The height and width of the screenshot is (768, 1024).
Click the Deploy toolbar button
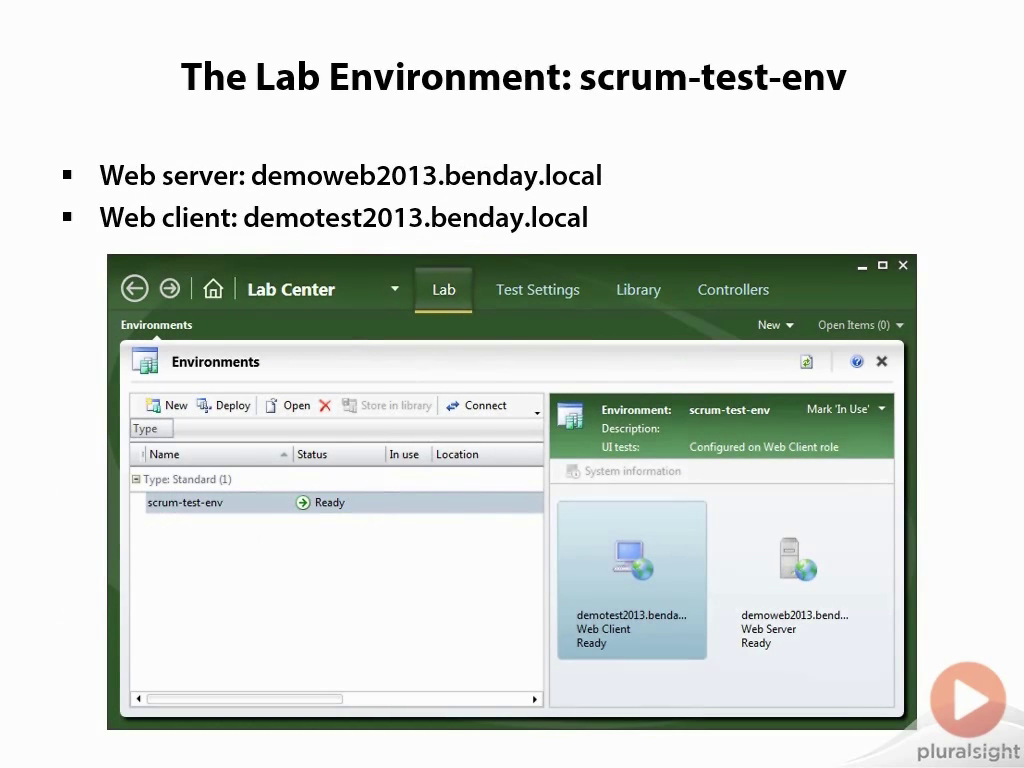click(x=223, y=406)
